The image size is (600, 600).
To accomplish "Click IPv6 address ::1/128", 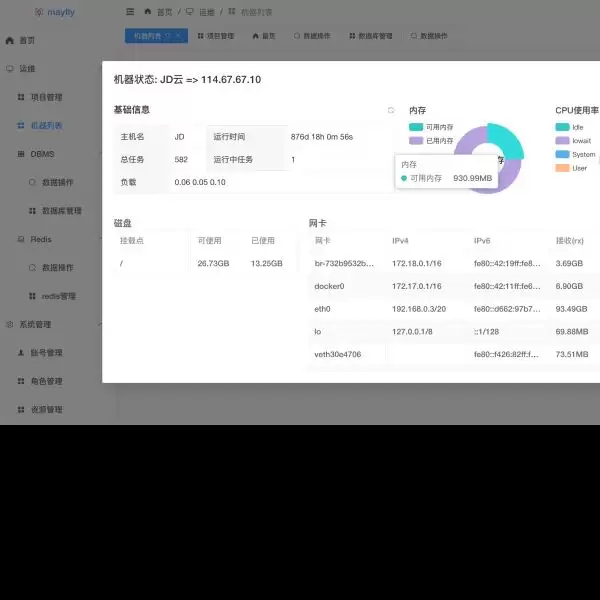I will (x=486, y=331).
